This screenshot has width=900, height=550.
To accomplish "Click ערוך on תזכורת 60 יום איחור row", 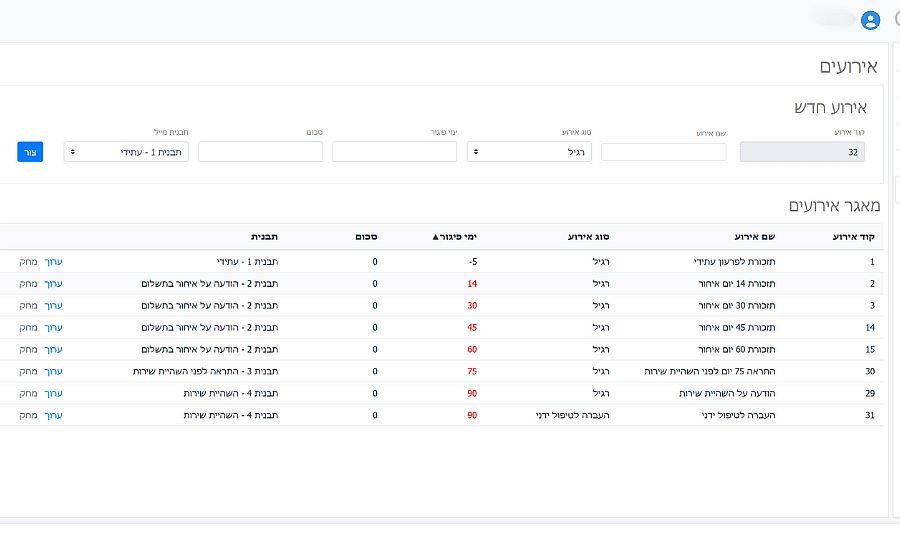I will [53, 350].
